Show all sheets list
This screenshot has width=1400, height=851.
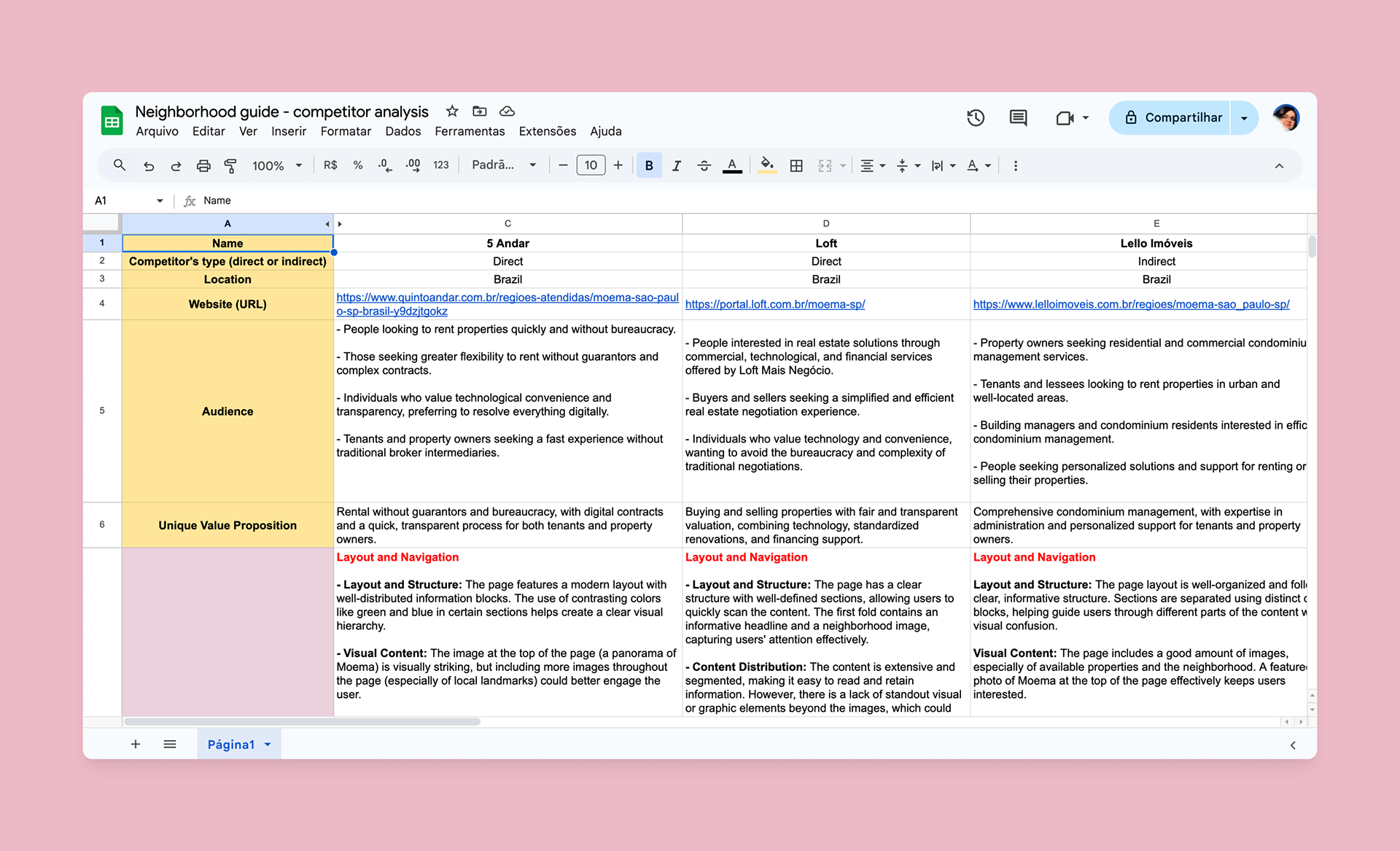170,744
